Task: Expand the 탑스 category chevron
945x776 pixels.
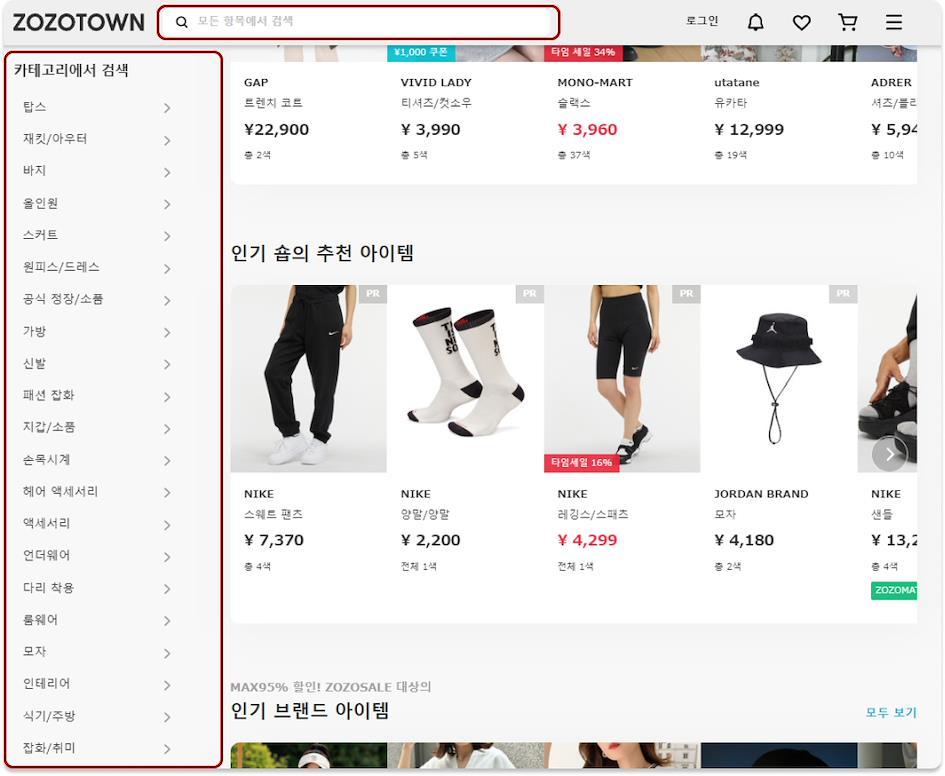Action: click(167, 108)
